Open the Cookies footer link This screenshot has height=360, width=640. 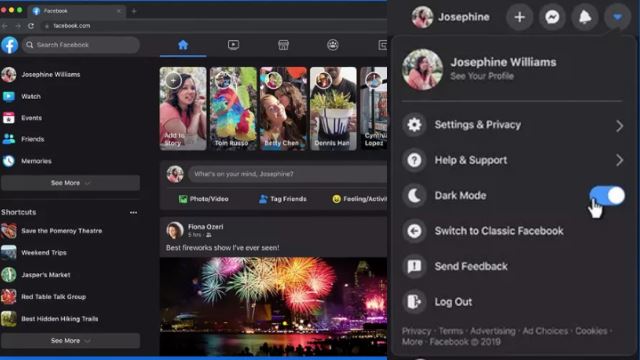pyautogui.click(x=591, y=331)
